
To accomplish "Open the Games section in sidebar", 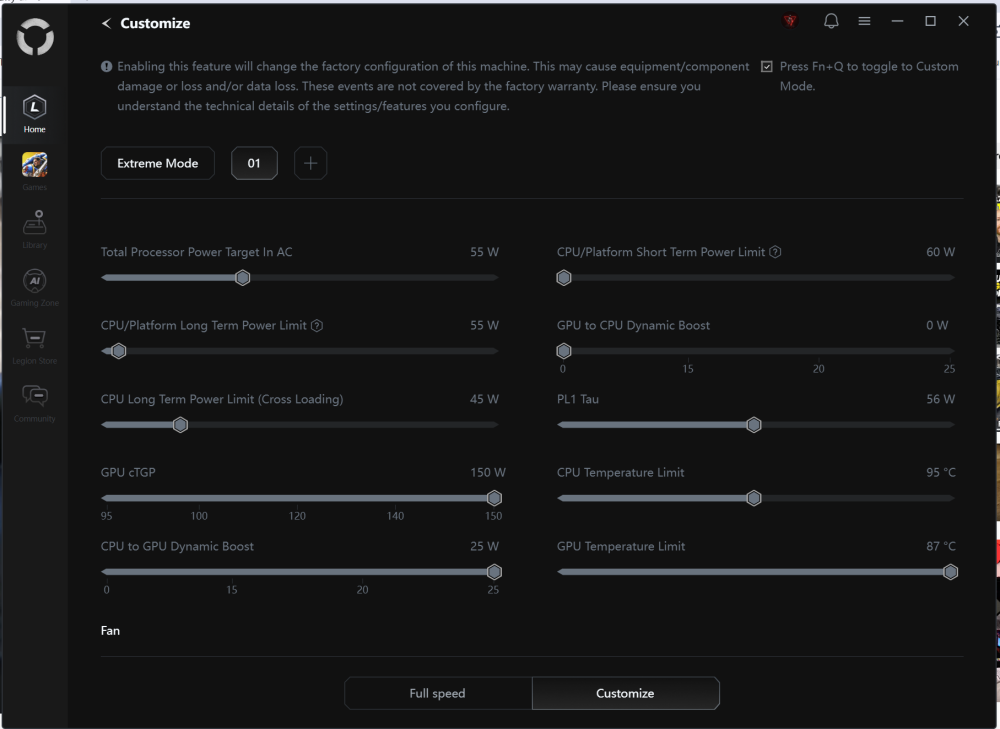I will tap(34, 166).
